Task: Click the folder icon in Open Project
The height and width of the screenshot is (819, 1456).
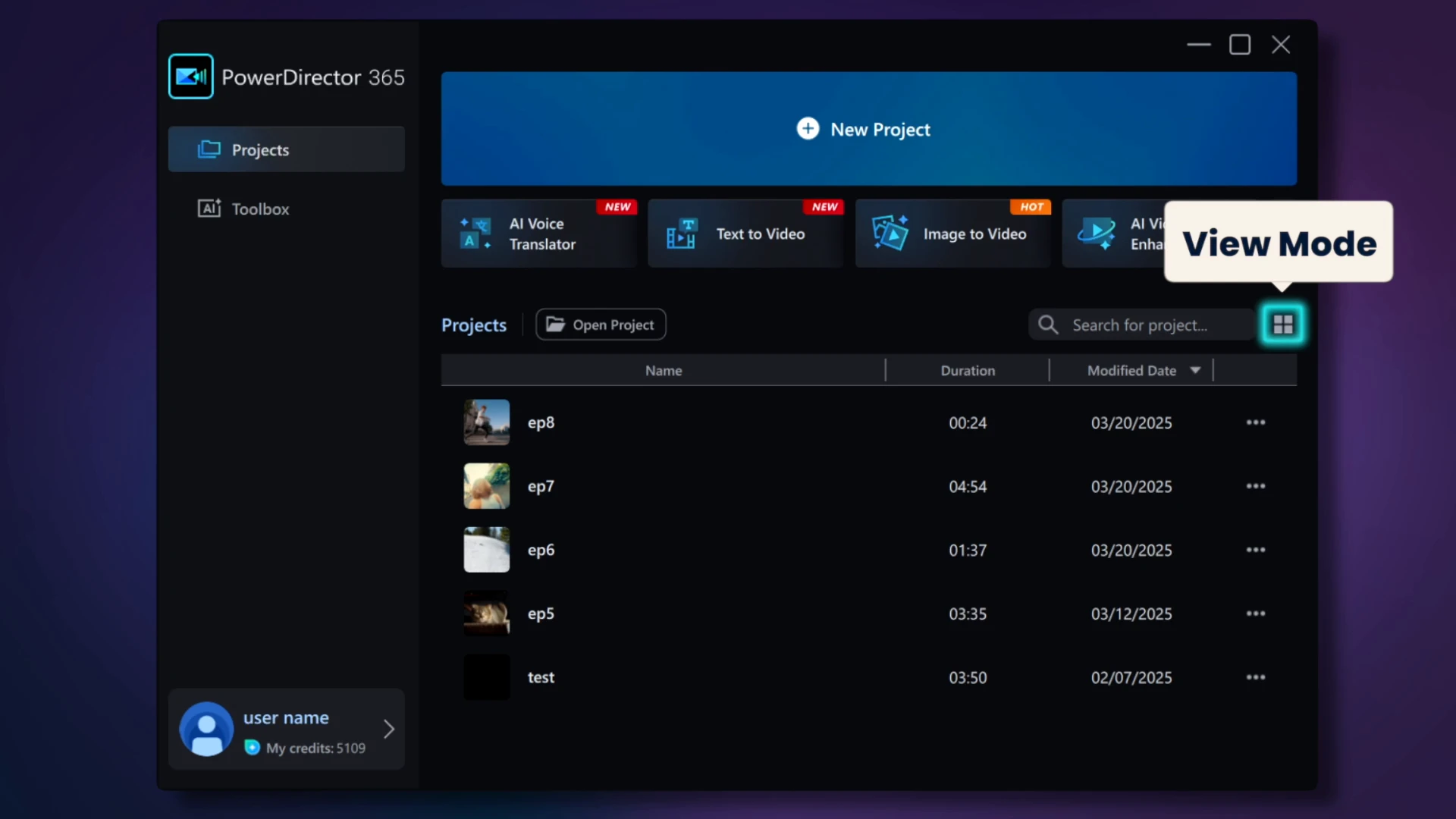Action: coord(556,325)
